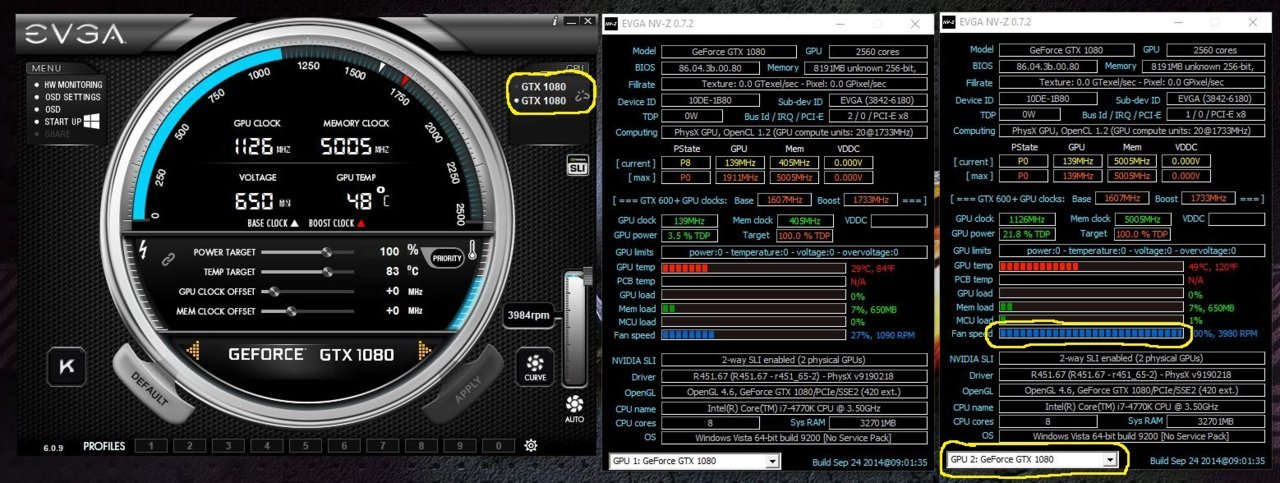Open Precision settings gear icon
Screen dimensions: 1280x483
pyautogui.click(x=530, y=446)
